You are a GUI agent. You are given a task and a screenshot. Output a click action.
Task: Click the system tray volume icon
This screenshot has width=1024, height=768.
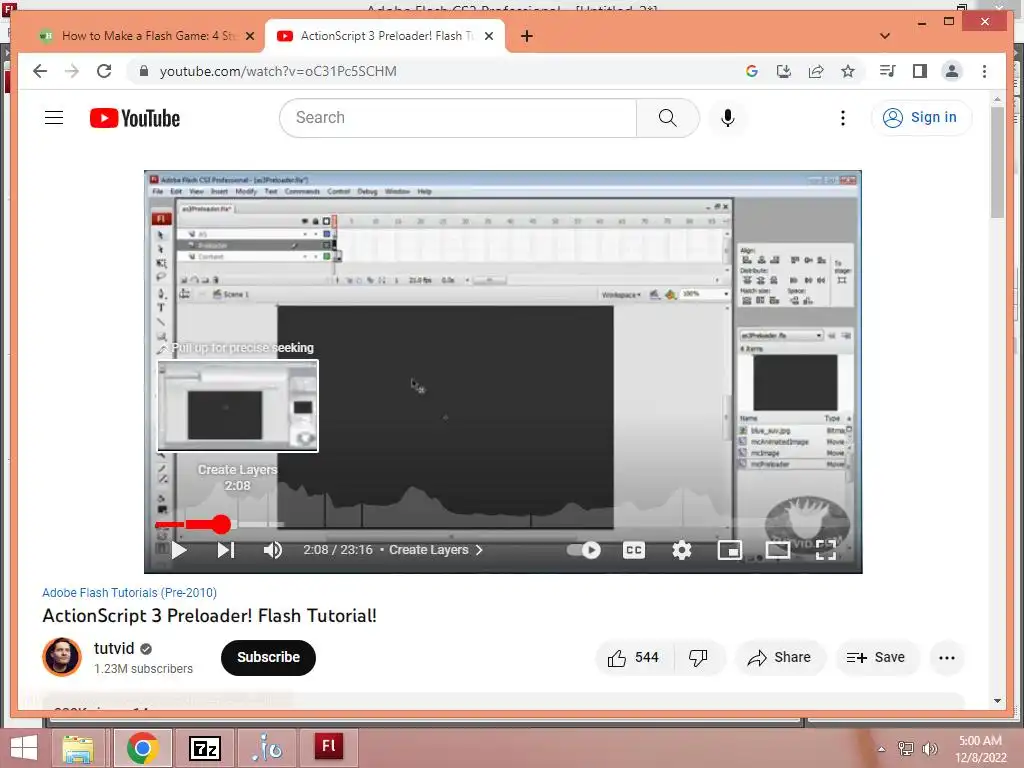pos(929,749)
